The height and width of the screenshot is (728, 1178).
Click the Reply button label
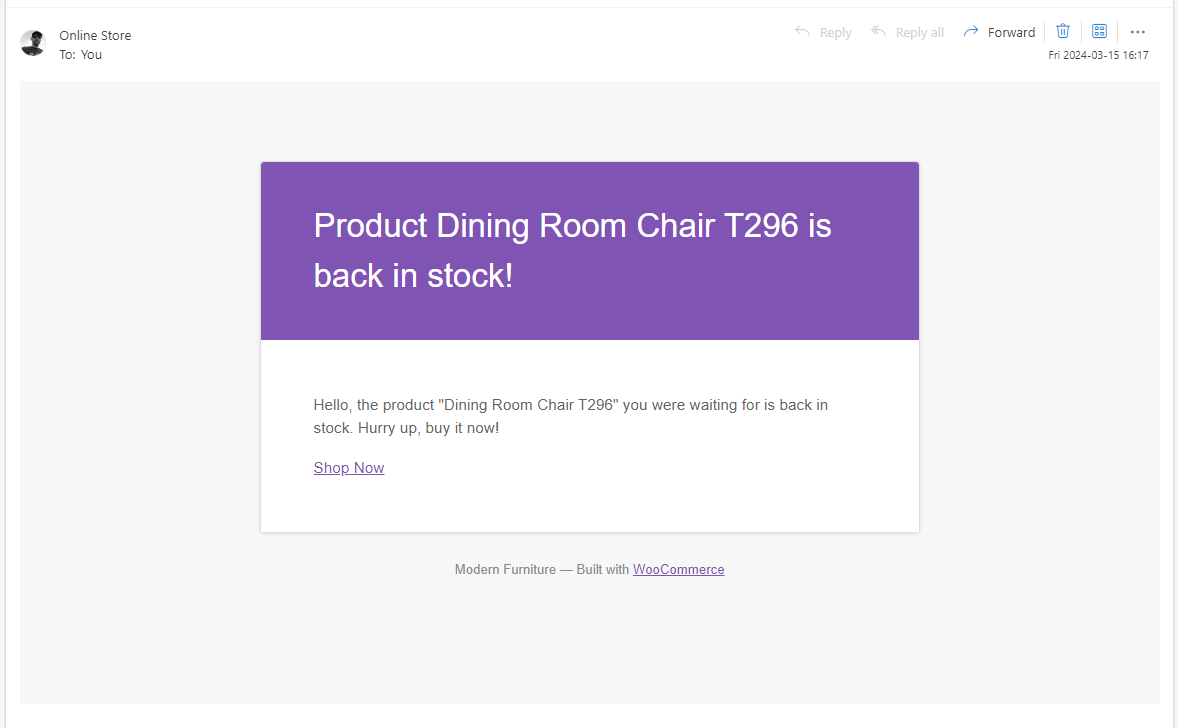pos(835,32)
